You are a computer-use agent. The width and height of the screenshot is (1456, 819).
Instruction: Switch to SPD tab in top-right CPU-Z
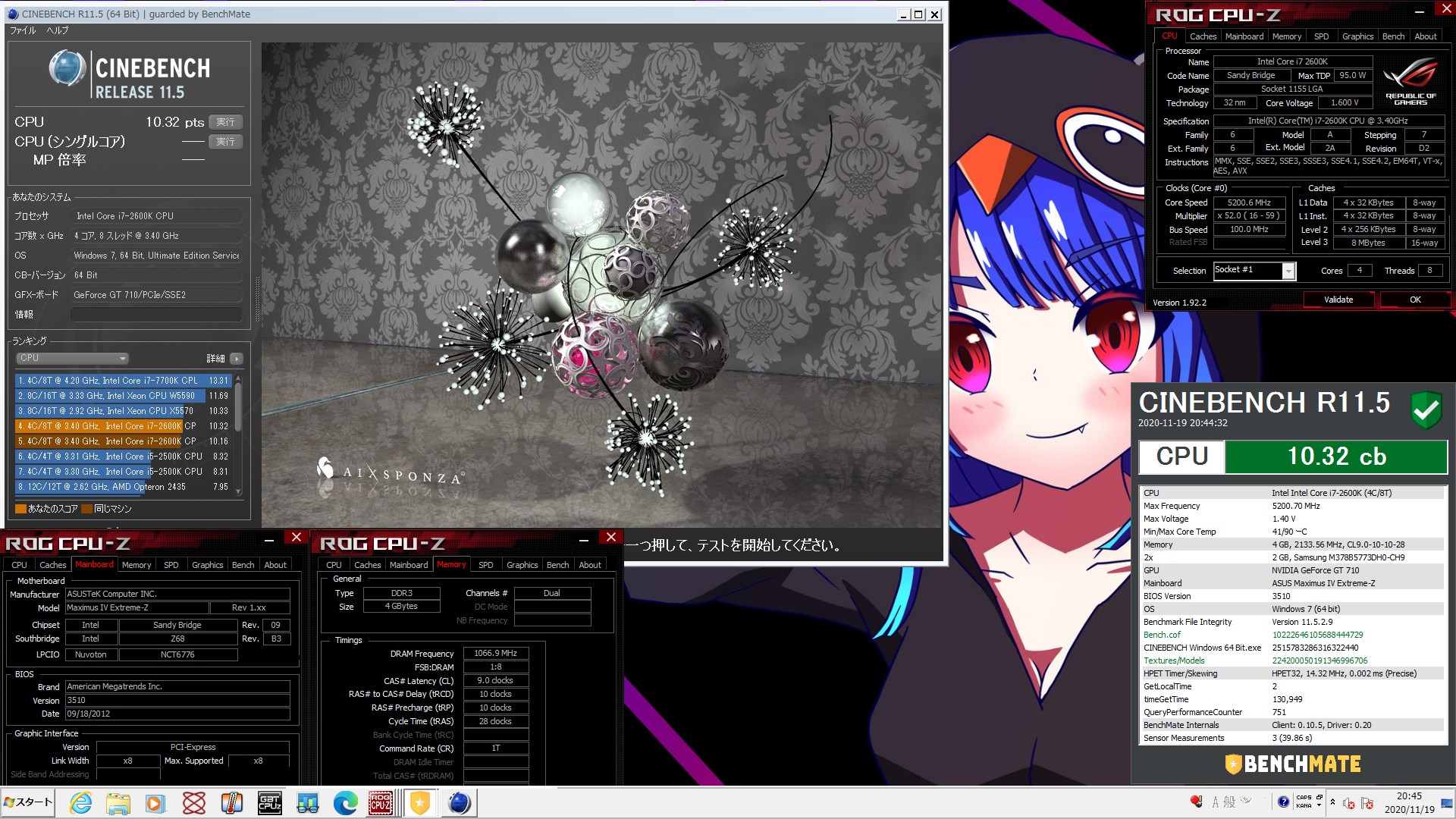1321,36
